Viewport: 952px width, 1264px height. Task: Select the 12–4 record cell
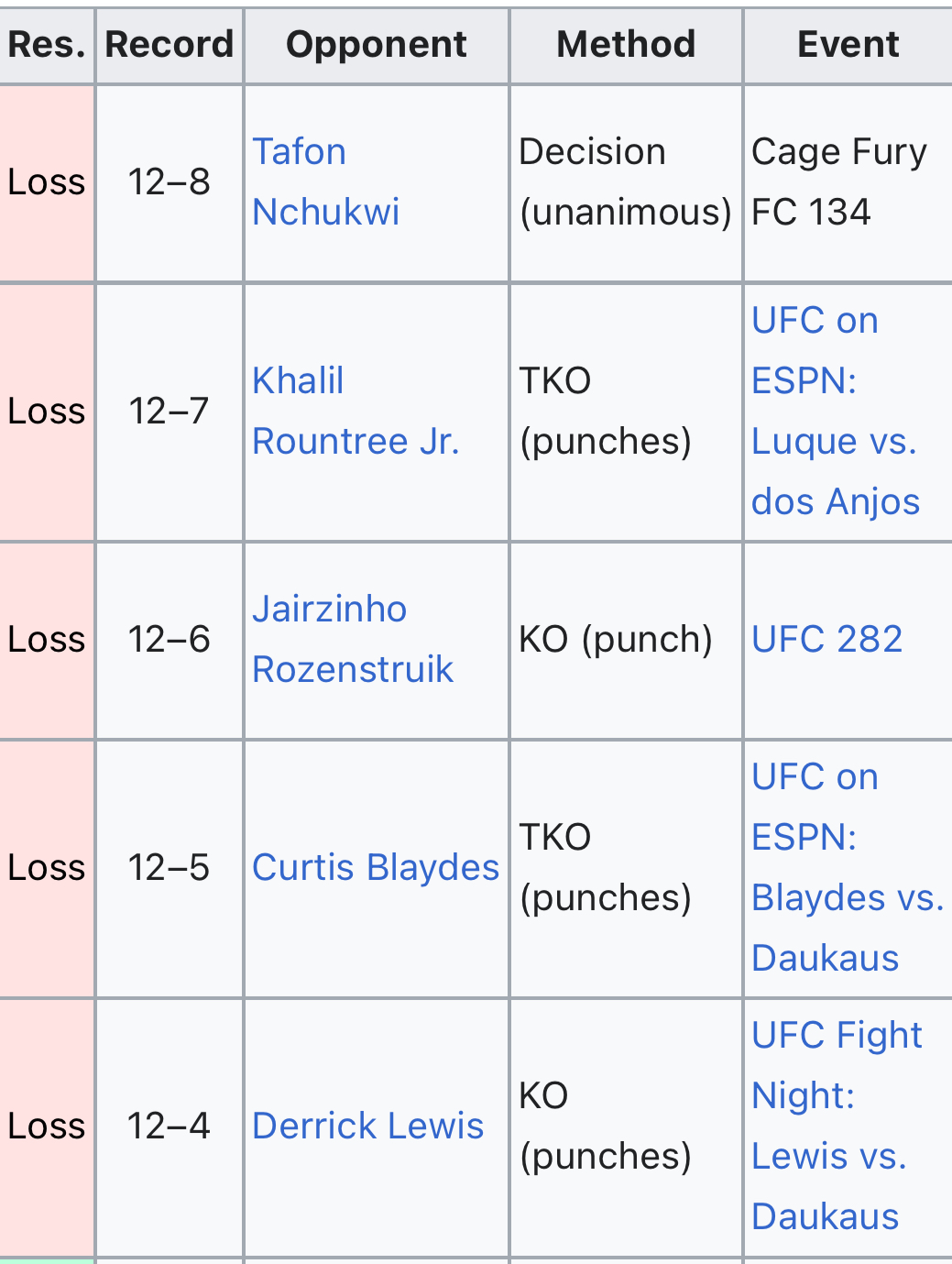point(170,1127)
